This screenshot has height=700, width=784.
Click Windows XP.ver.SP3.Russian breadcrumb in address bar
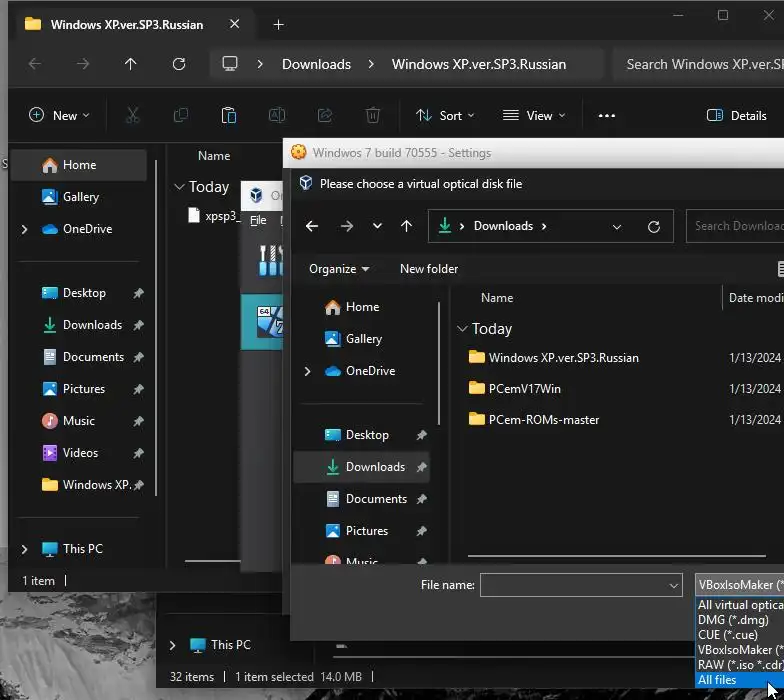[479, 64]
